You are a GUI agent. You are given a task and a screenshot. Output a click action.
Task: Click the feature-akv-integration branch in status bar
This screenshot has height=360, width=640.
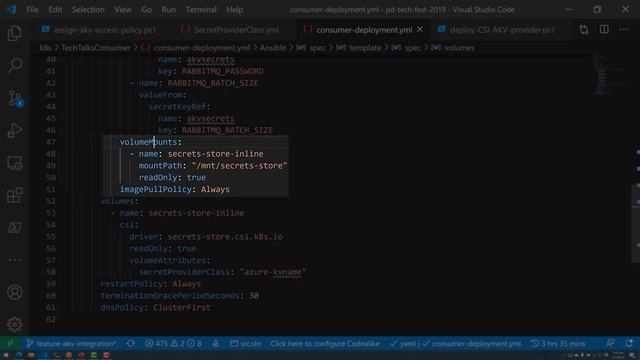click(x=71, y=344)
